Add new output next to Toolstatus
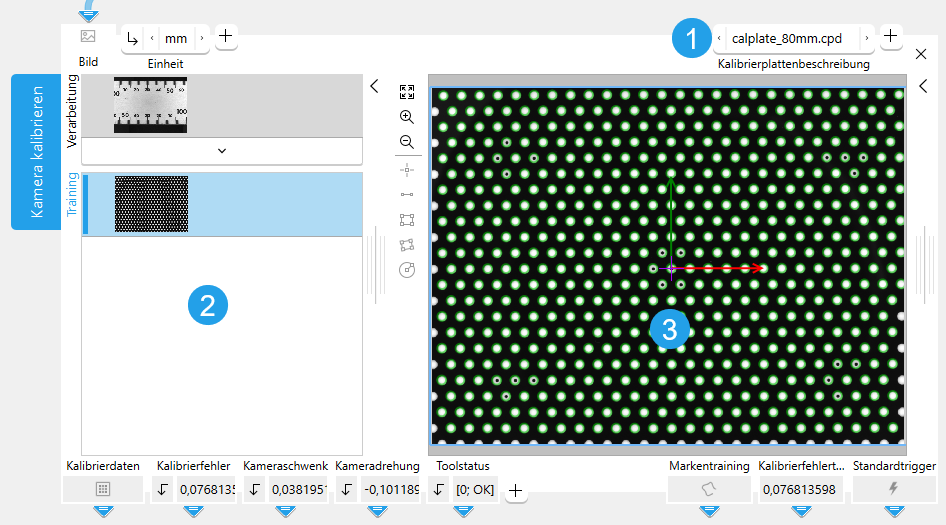The height and width of the screenshot is (525, 946). 515,490
